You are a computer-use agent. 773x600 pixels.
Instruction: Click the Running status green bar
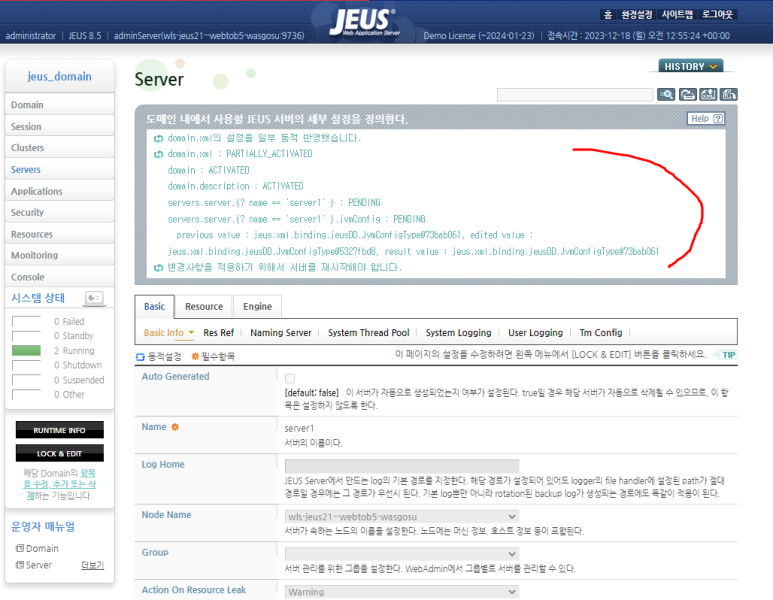point(27,351)
